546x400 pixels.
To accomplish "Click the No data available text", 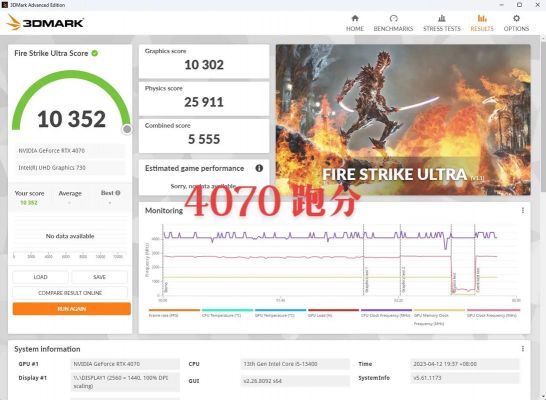I will click(x=70, y=236).
